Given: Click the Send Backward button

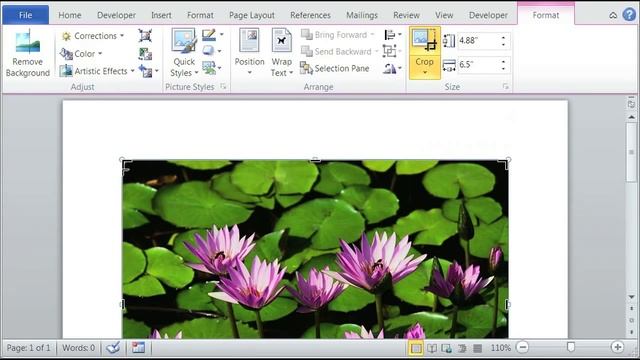Looking at the screenshot, I should [339, 51].
